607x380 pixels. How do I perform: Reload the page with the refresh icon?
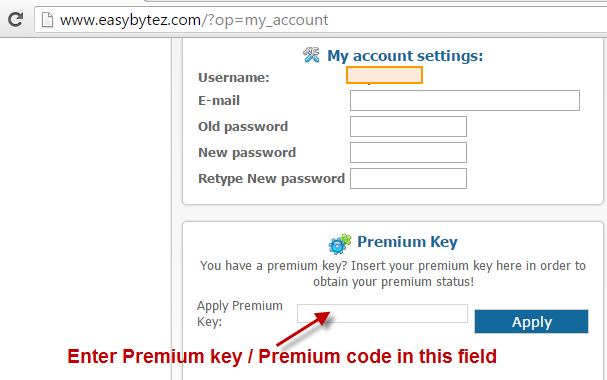click(x=15, y=19)
